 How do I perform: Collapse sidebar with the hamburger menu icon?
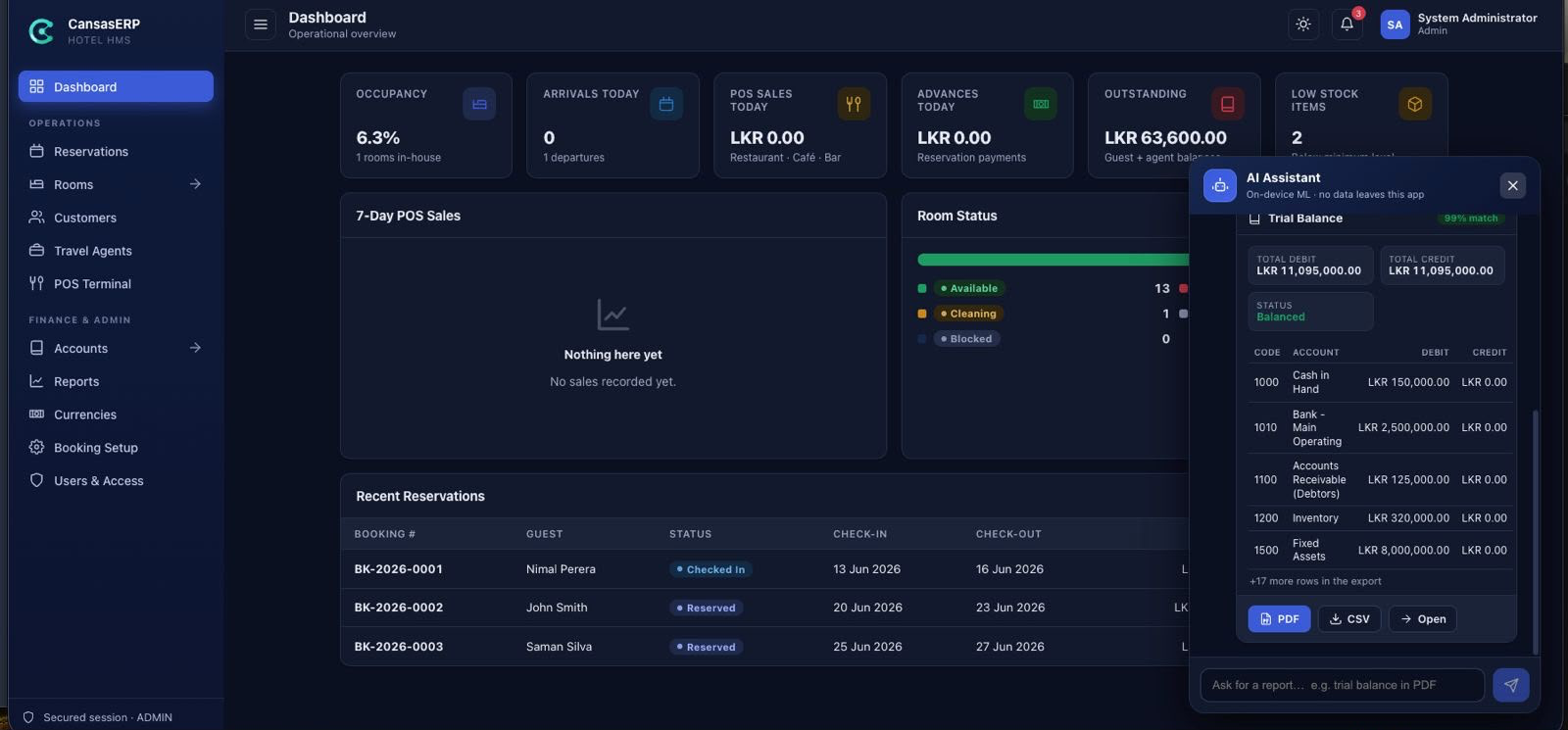[x=261, y=24]
